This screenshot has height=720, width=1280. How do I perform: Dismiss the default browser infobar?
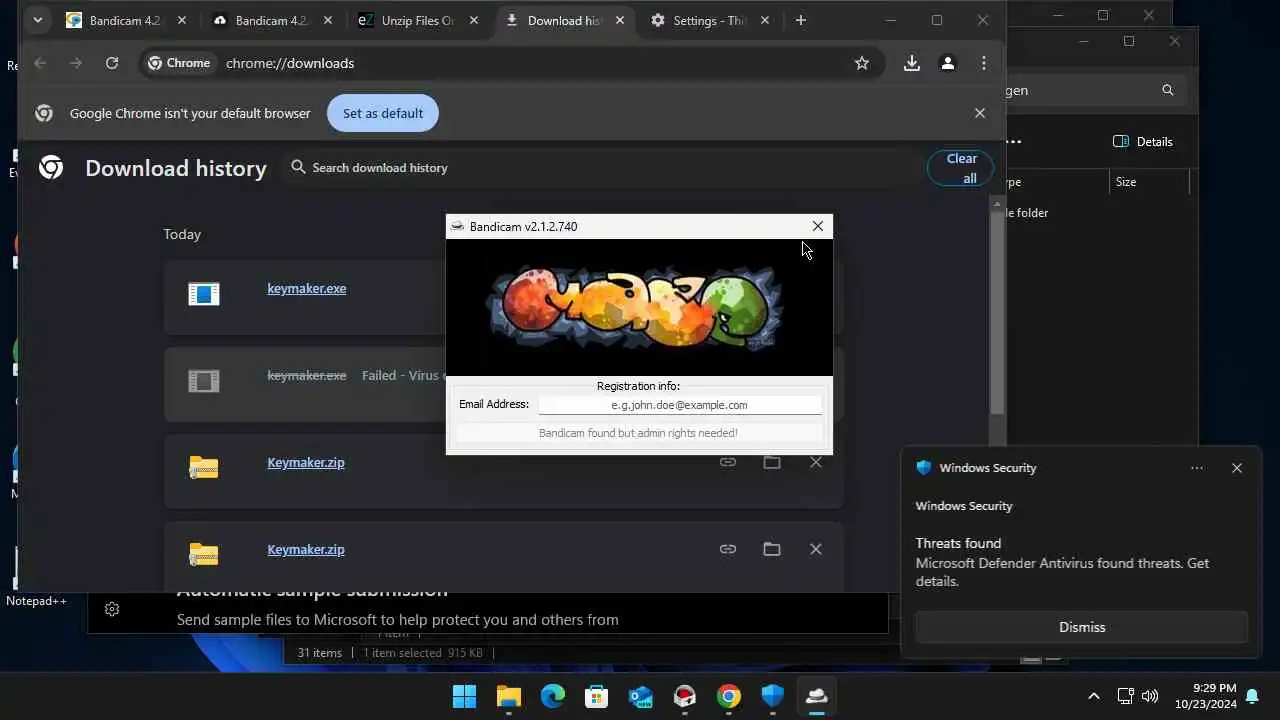[980, 113]
